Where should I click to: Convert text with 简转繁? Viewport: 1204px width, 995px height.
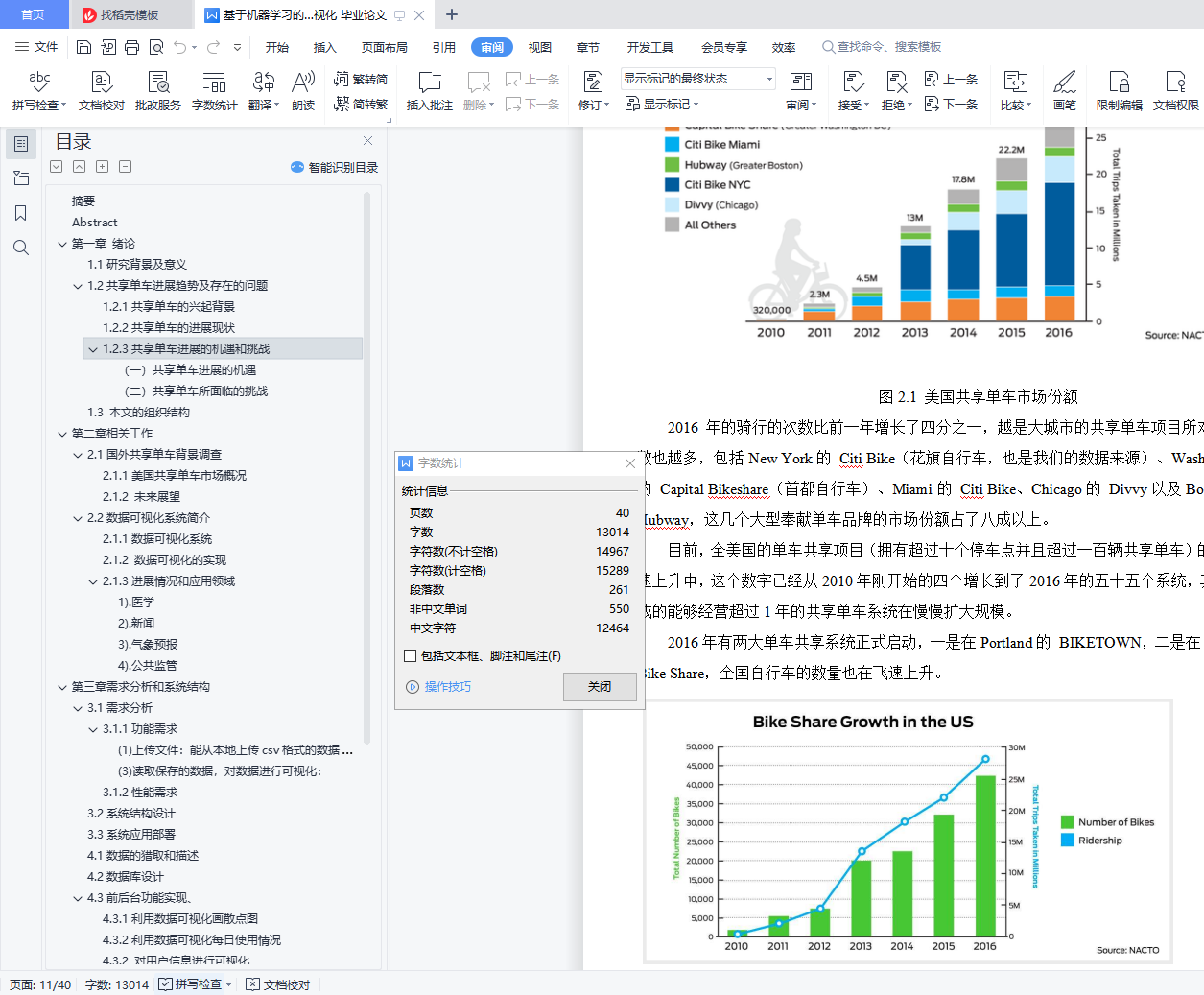click(361, 104)
